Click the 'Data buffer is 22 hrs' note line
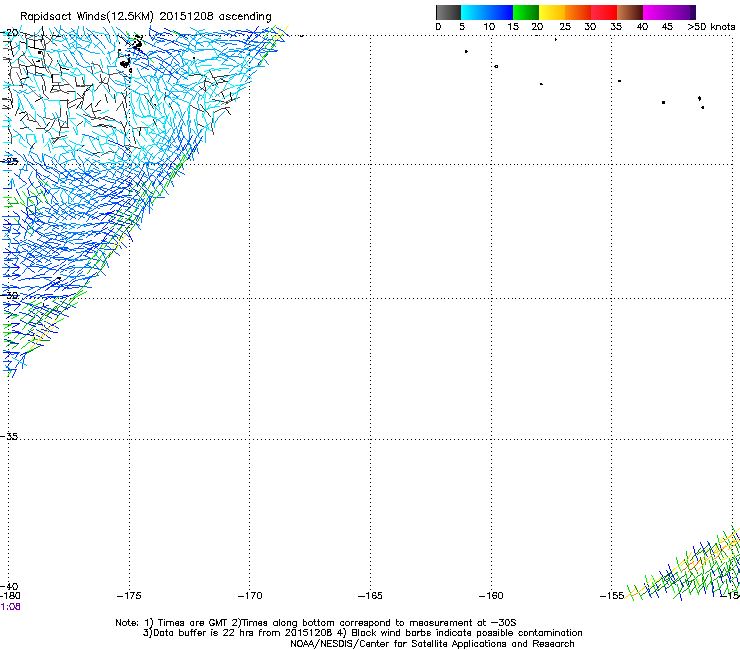Screen dimensions: 740x650 362,633
